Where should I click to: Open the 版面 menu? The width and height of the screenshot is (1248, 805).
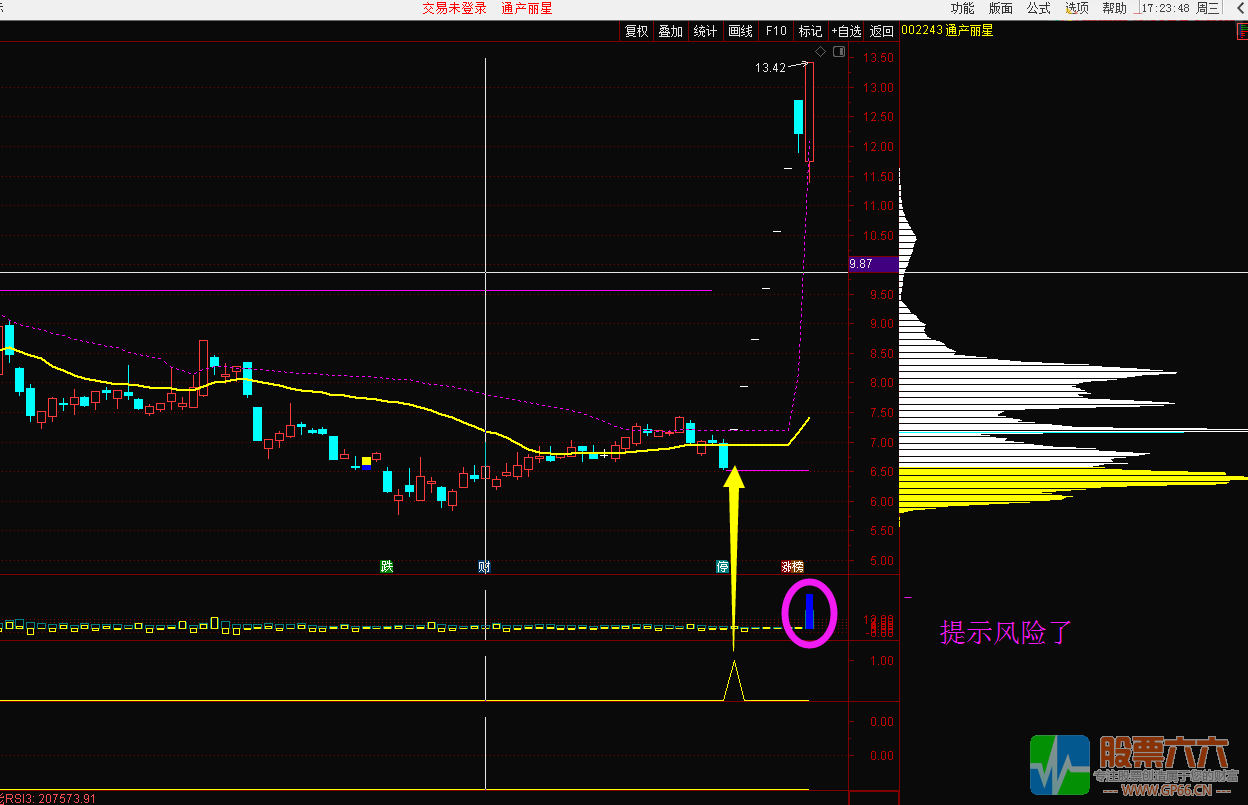tap(1000, 8)
